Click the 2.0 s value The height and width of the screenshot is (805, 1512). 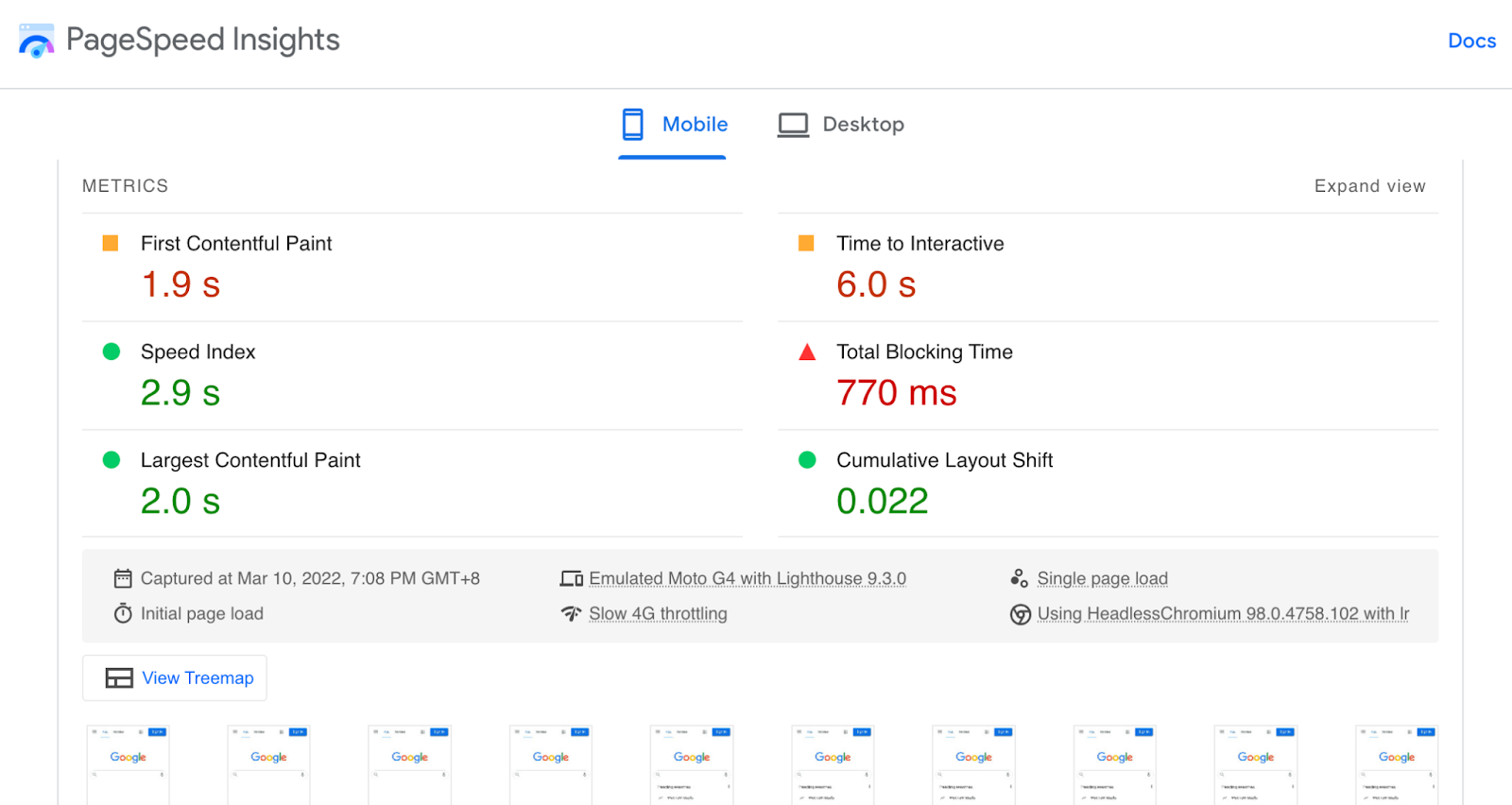[x=180, y=502]
